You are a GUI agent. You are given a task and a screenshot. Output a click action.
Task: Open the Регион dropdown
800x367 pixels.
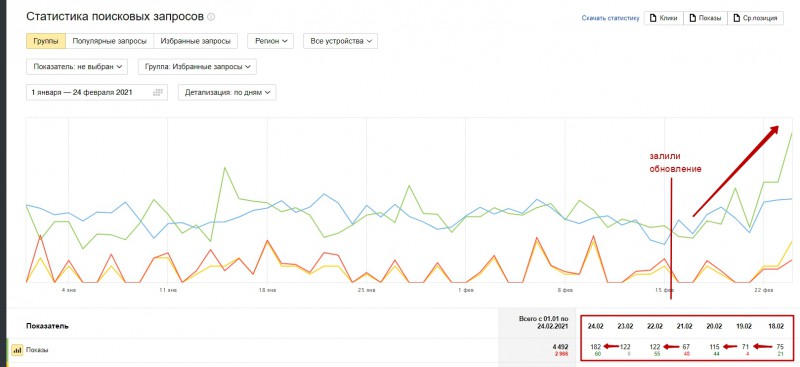(270, 41)
